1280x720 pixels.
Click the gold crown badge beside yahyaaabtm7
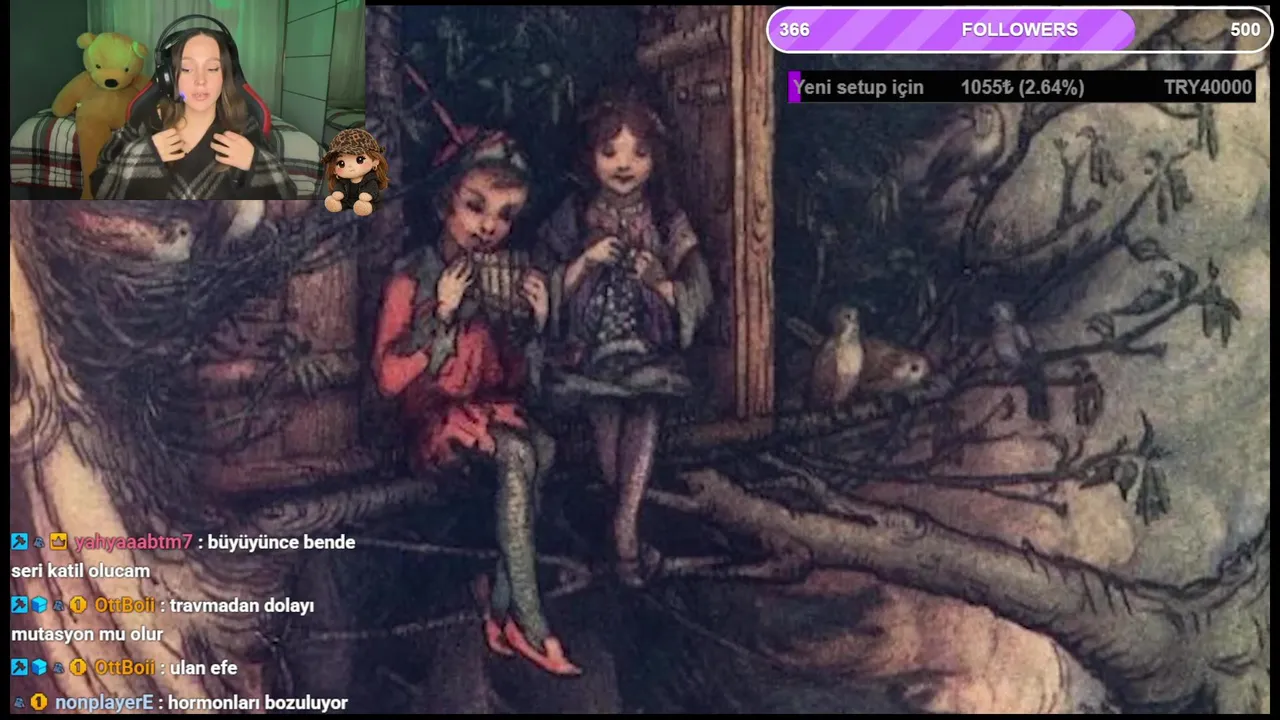tap(58, 542)
